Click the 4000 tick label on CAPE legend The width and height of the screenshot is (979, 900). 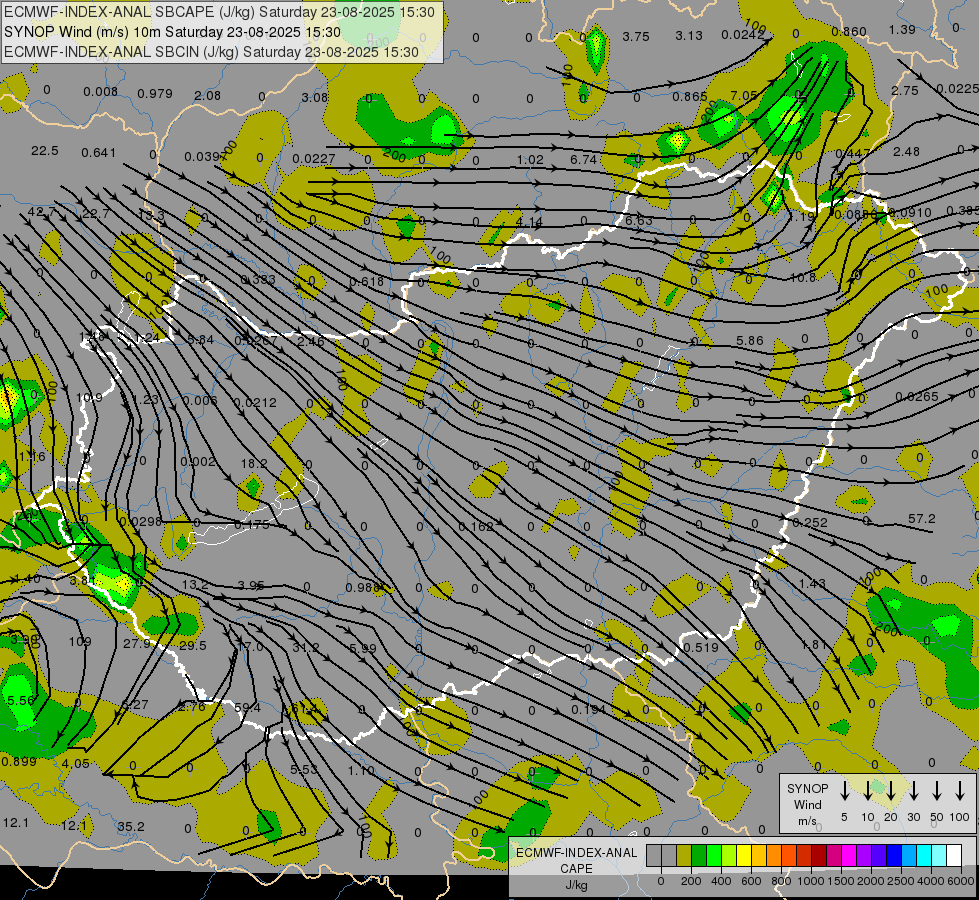(930, 881)
